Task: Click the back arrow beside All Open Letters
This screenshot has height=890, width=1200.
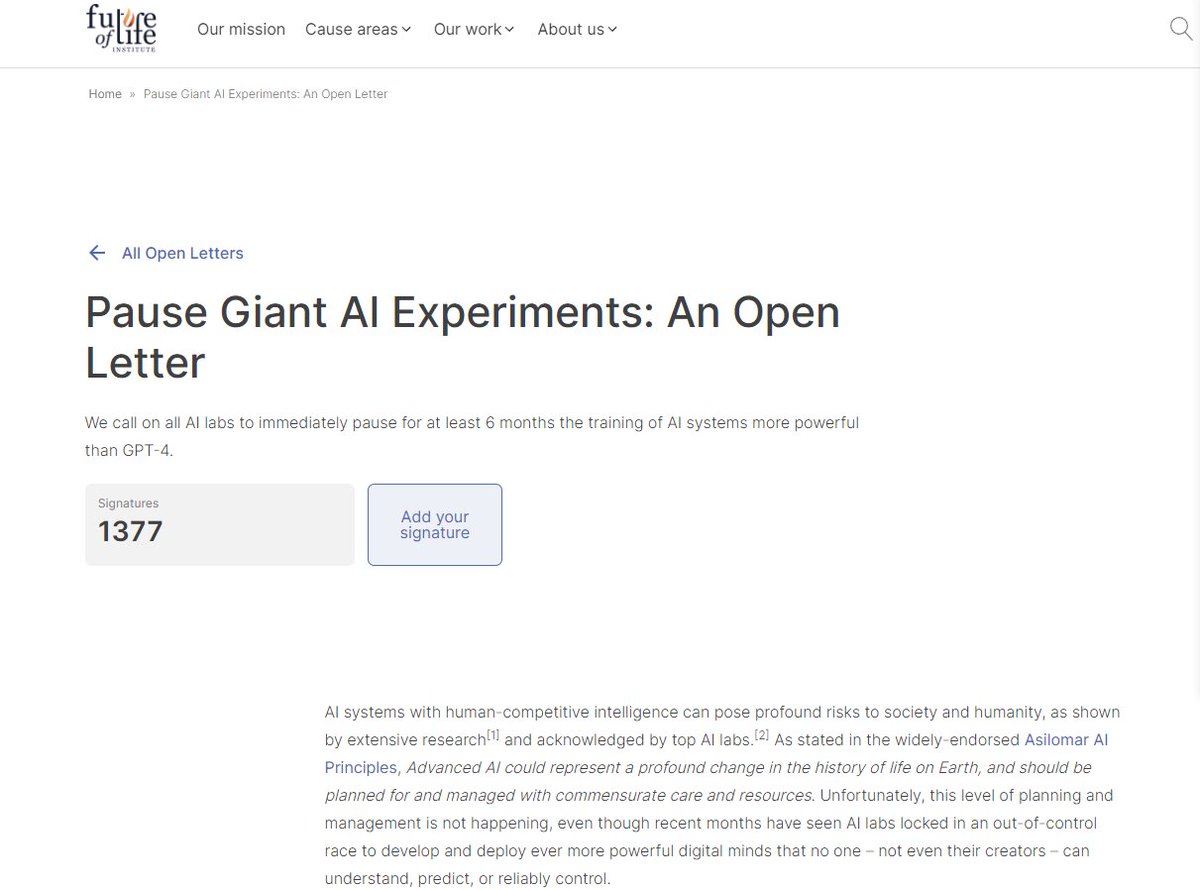Action: click(97, 253)
